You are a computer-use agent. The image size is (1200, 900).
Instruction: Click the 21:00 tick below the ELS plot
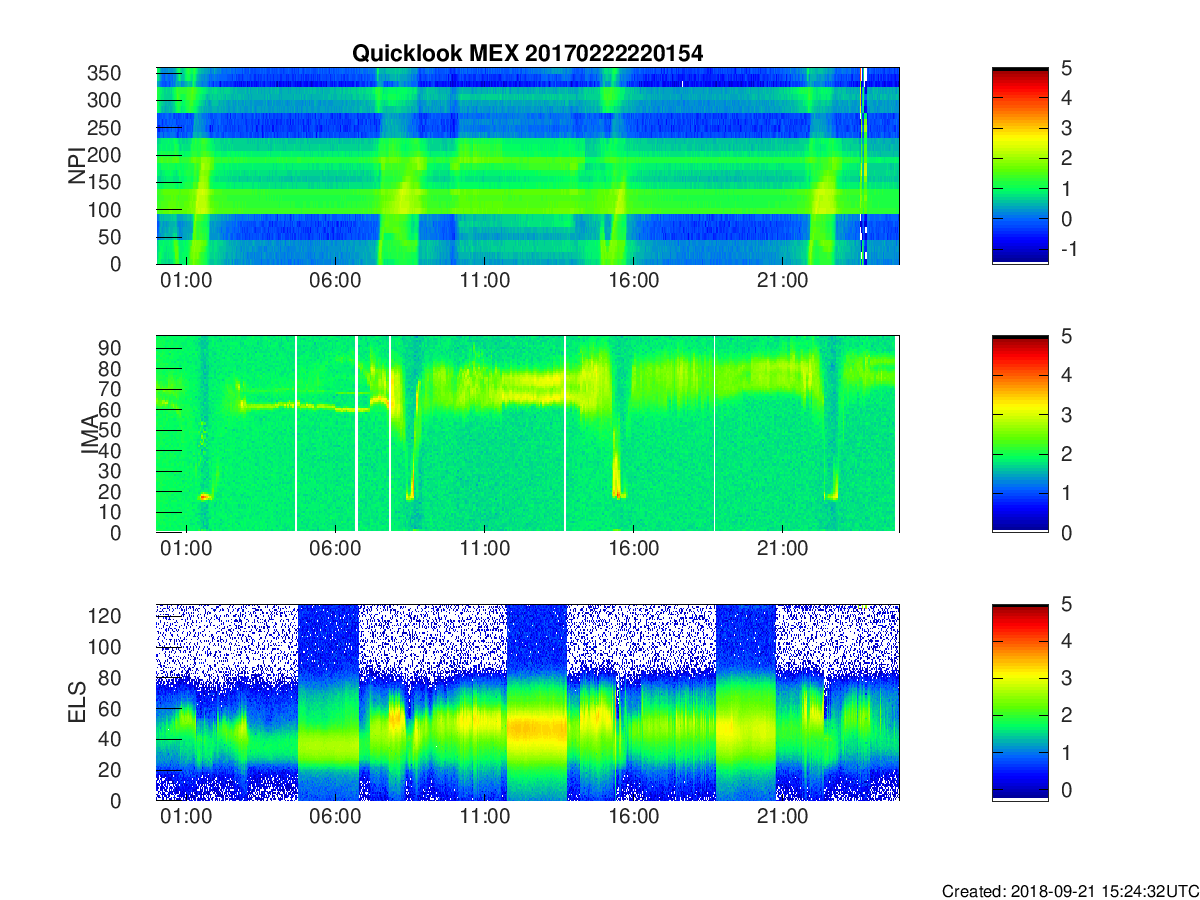coord(782,817)
